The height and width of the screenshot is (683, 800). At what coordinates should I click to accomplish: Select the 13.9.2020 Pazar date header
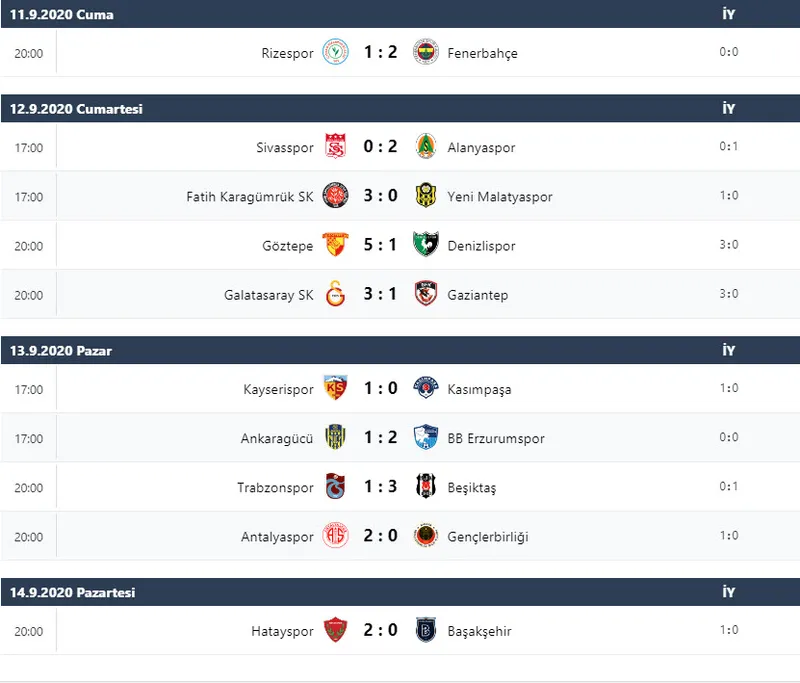61,351
